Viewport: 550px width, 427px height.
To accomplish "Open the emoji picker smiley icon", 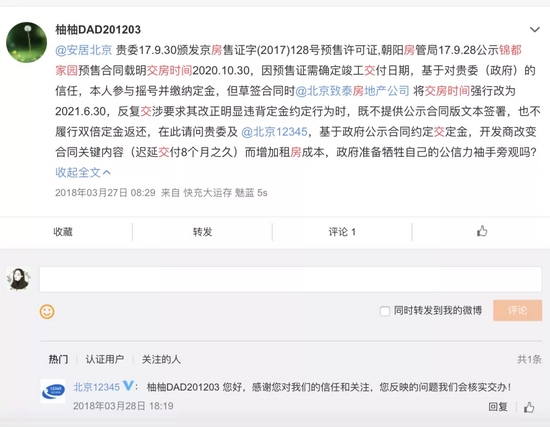I will (x=47, y=312).
